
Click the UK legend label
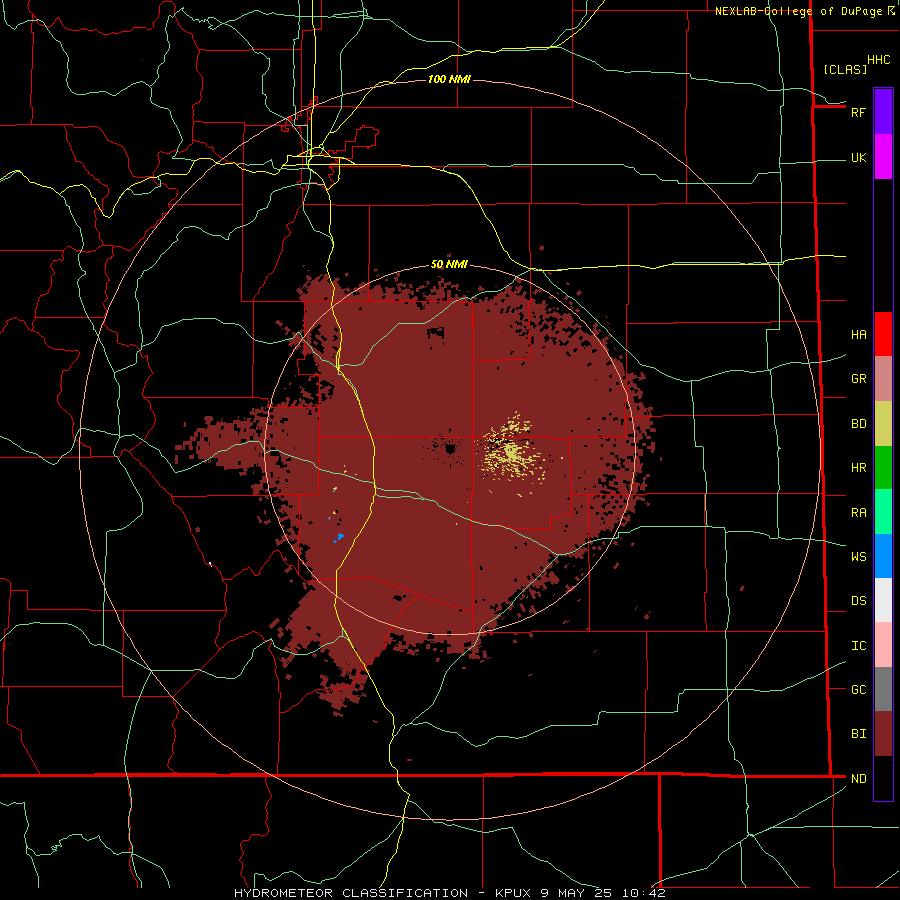[x=858, y=157]
